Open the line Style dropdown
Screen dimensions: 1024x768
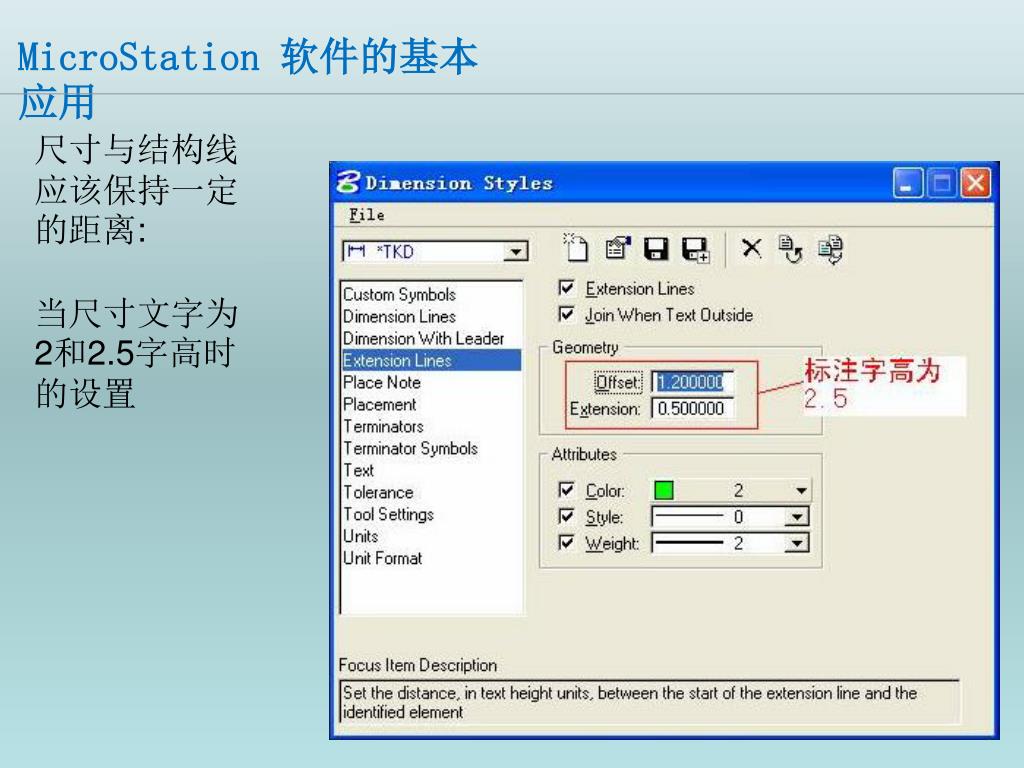(x=797, y=517)
